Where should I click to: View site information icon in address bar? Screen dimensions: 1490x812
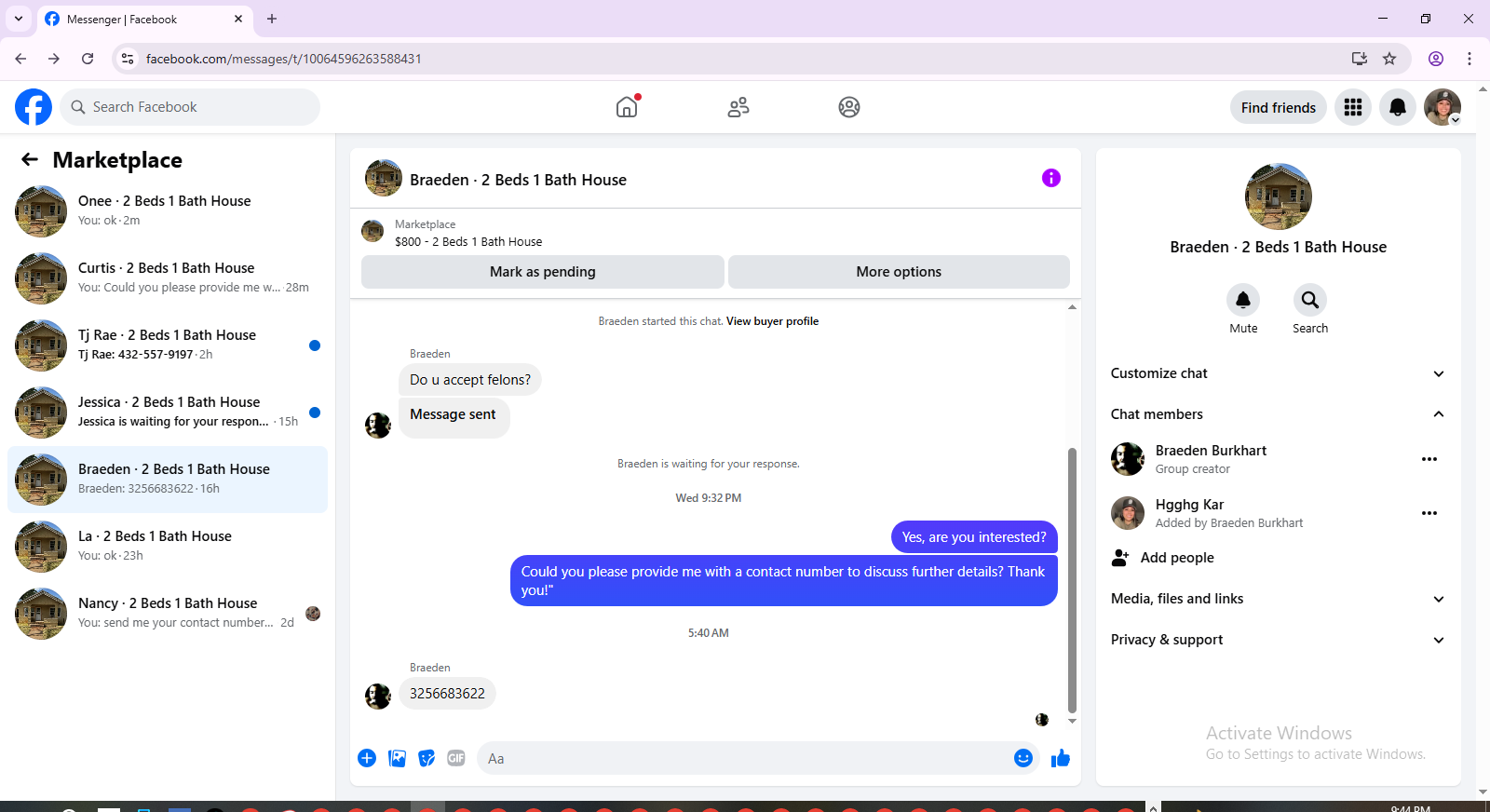pos(128,59)
